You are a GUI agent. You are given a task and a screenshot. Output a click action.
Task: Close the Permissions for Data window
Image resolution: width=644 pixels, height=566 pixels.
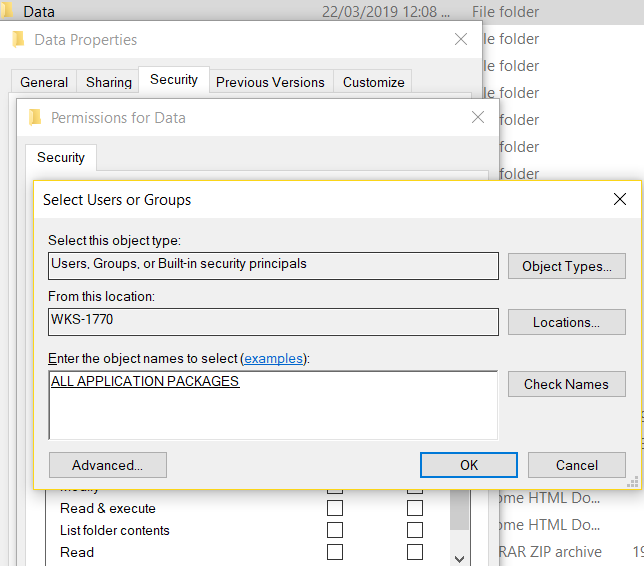[x=478, y=117]
